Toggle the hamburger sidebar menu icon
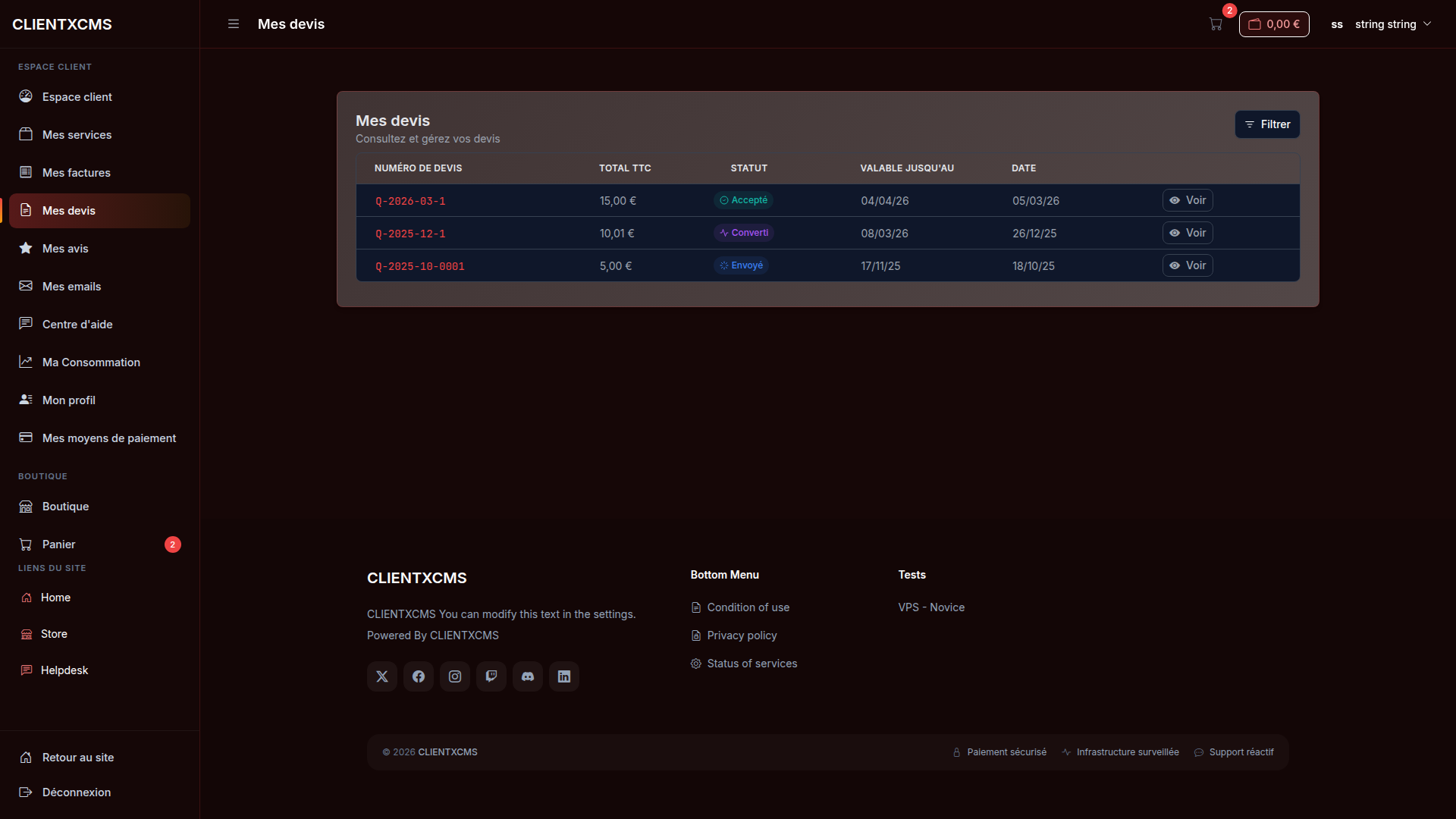Viewport: 1456px width, 819px height. [x=234, y=24]
